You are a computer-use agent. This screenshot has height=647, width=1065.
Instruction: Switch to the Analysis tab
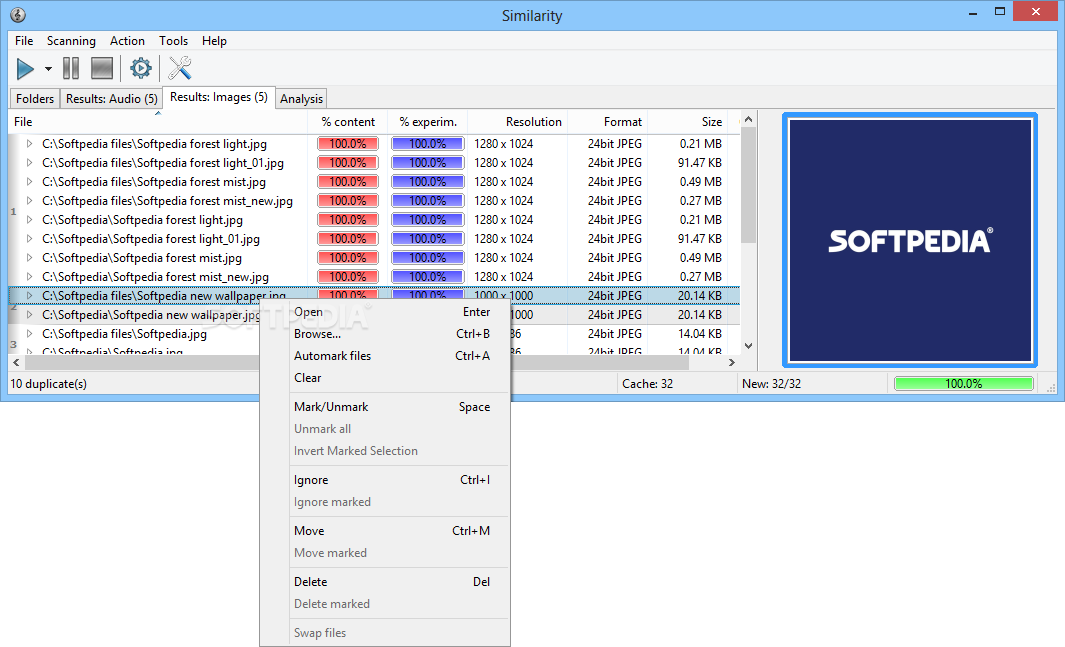click(x=301, y=98)
